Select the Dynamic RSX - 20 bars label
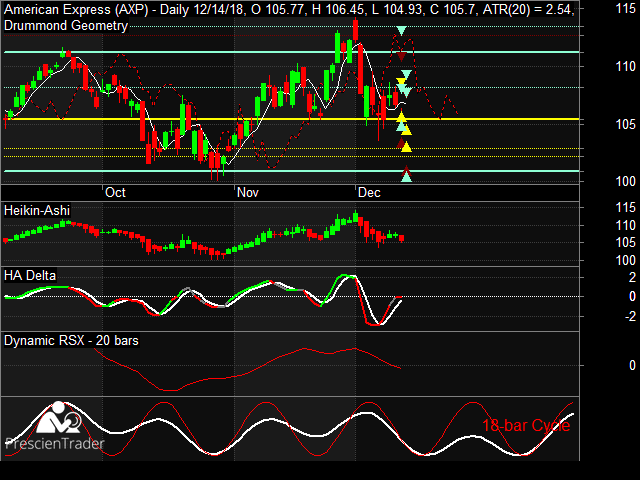Screen dimensions: 640x480 pos(71,340)
